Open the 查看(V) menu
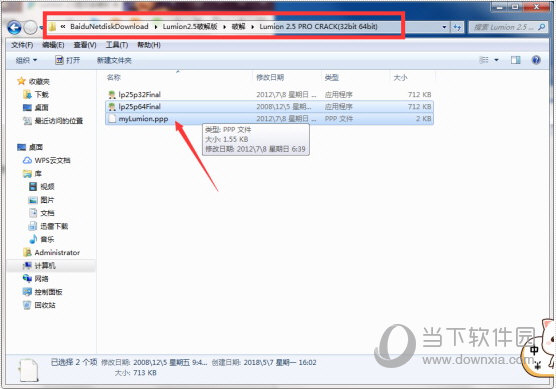Image resolution: width=556 pixels, height=389 pixels. pyautogui.click(x=85, y=45)
